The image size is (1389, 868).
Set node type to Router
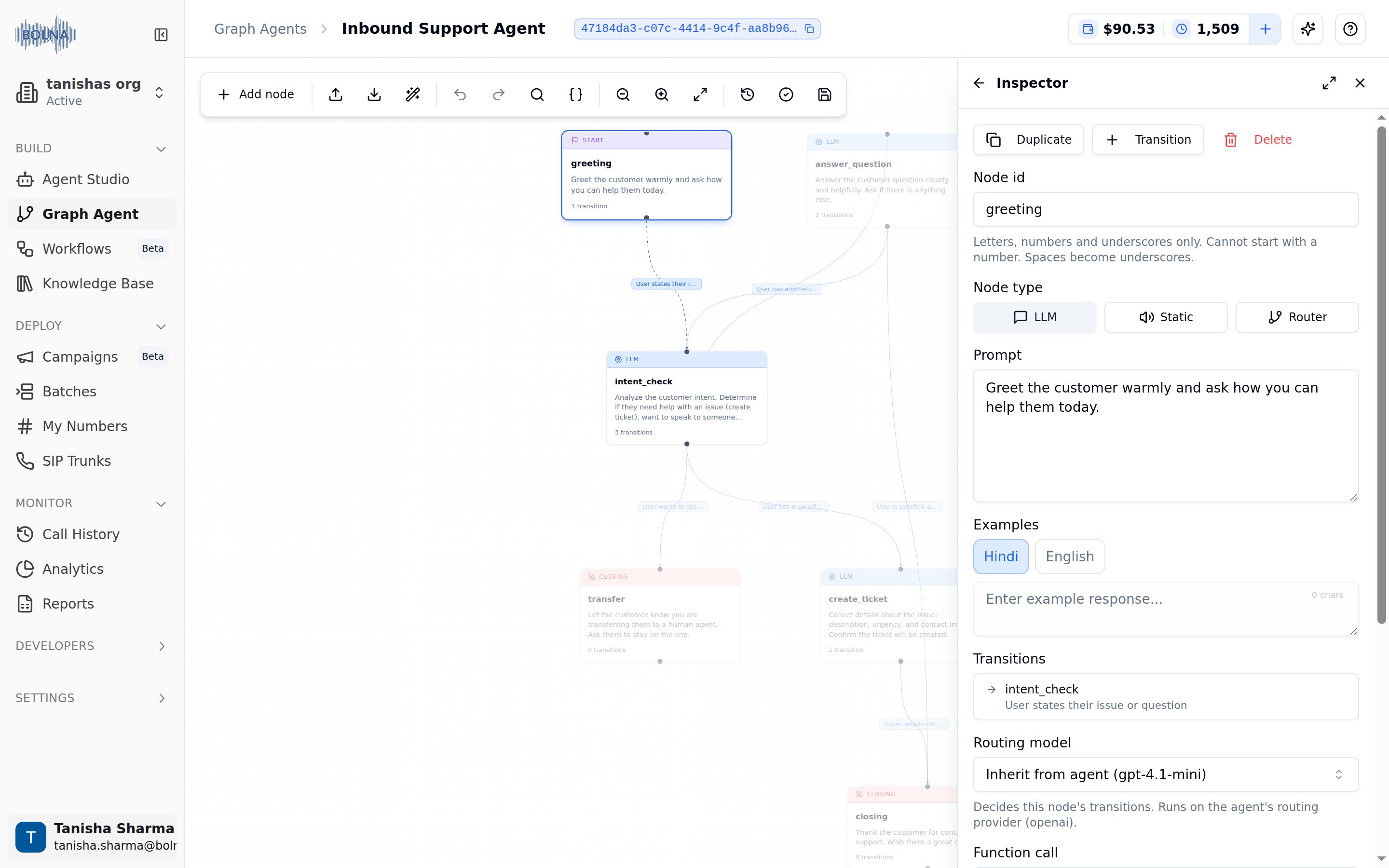[1296, 317]
